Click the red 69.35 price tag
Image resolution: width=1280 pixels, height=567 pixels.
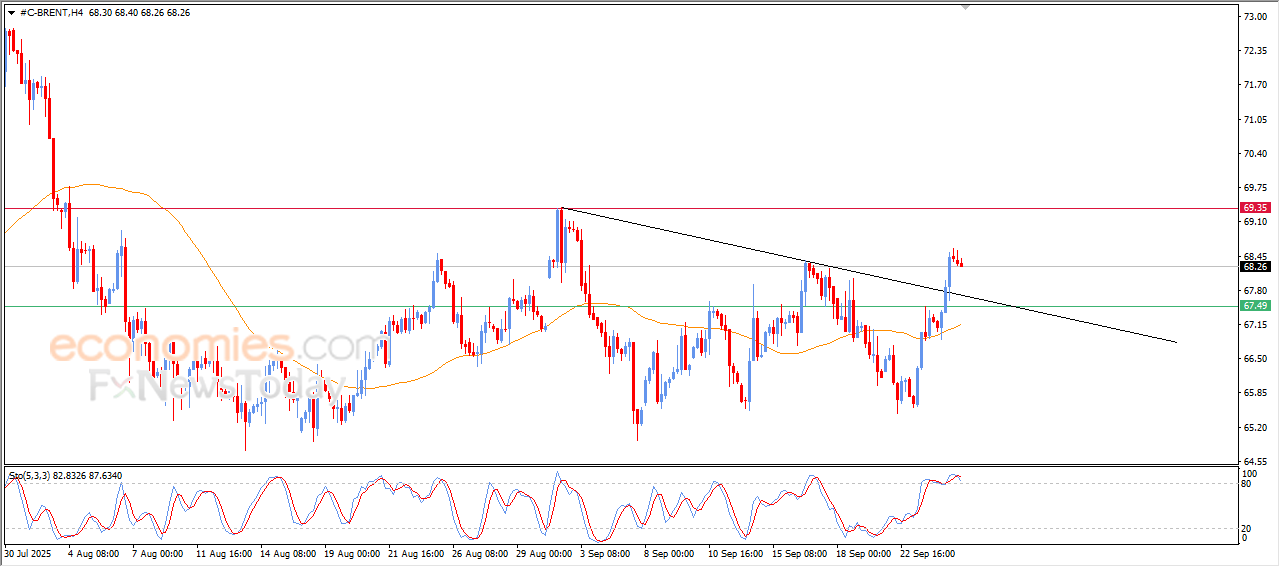pos(1254,208)
